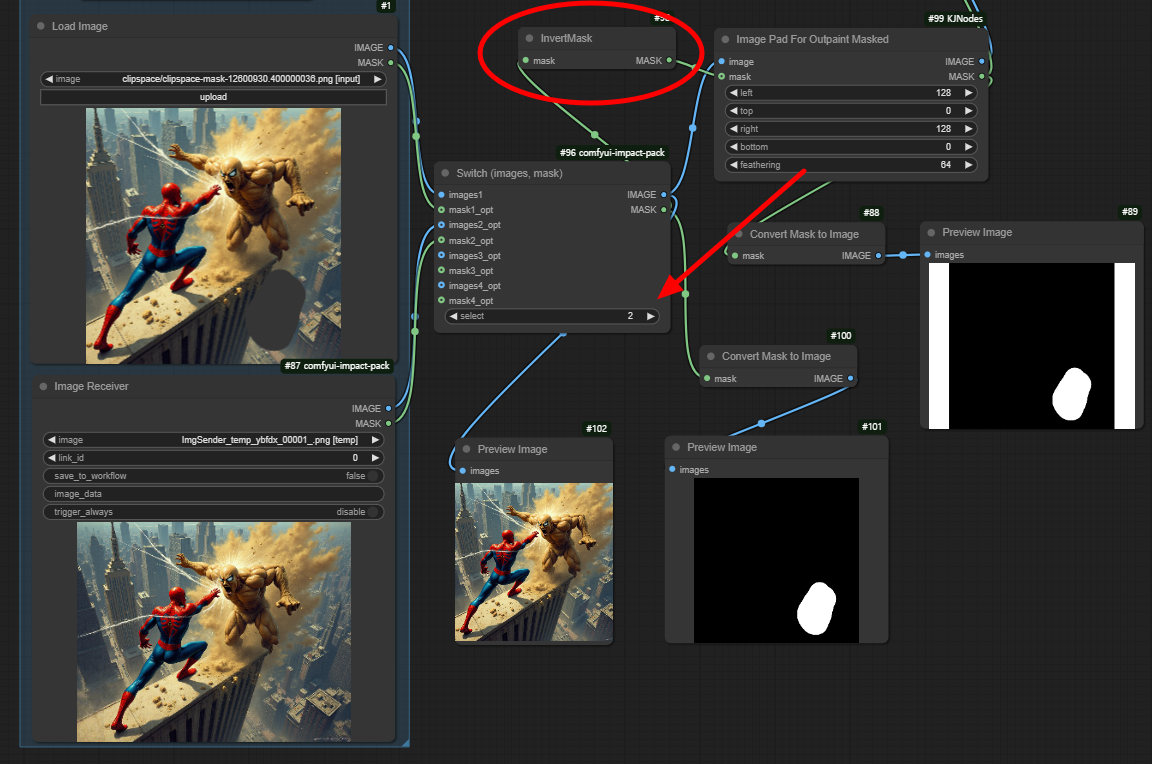Screen dimensions: 1152x764
Task: Select previous image in Image Receiver
Action: [51, 440]
